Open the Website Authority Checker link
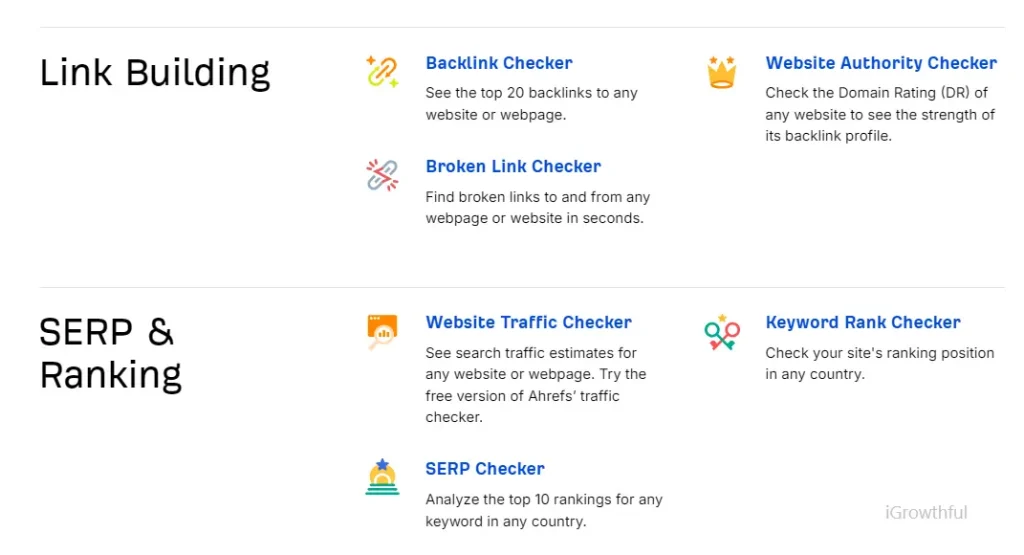1024x555 pixels. (881, 63)
